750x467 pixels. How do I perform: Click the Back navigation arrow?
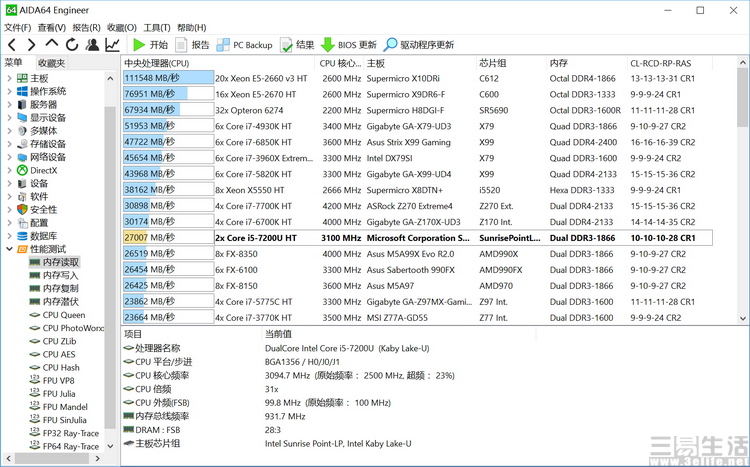click(12, 45)
